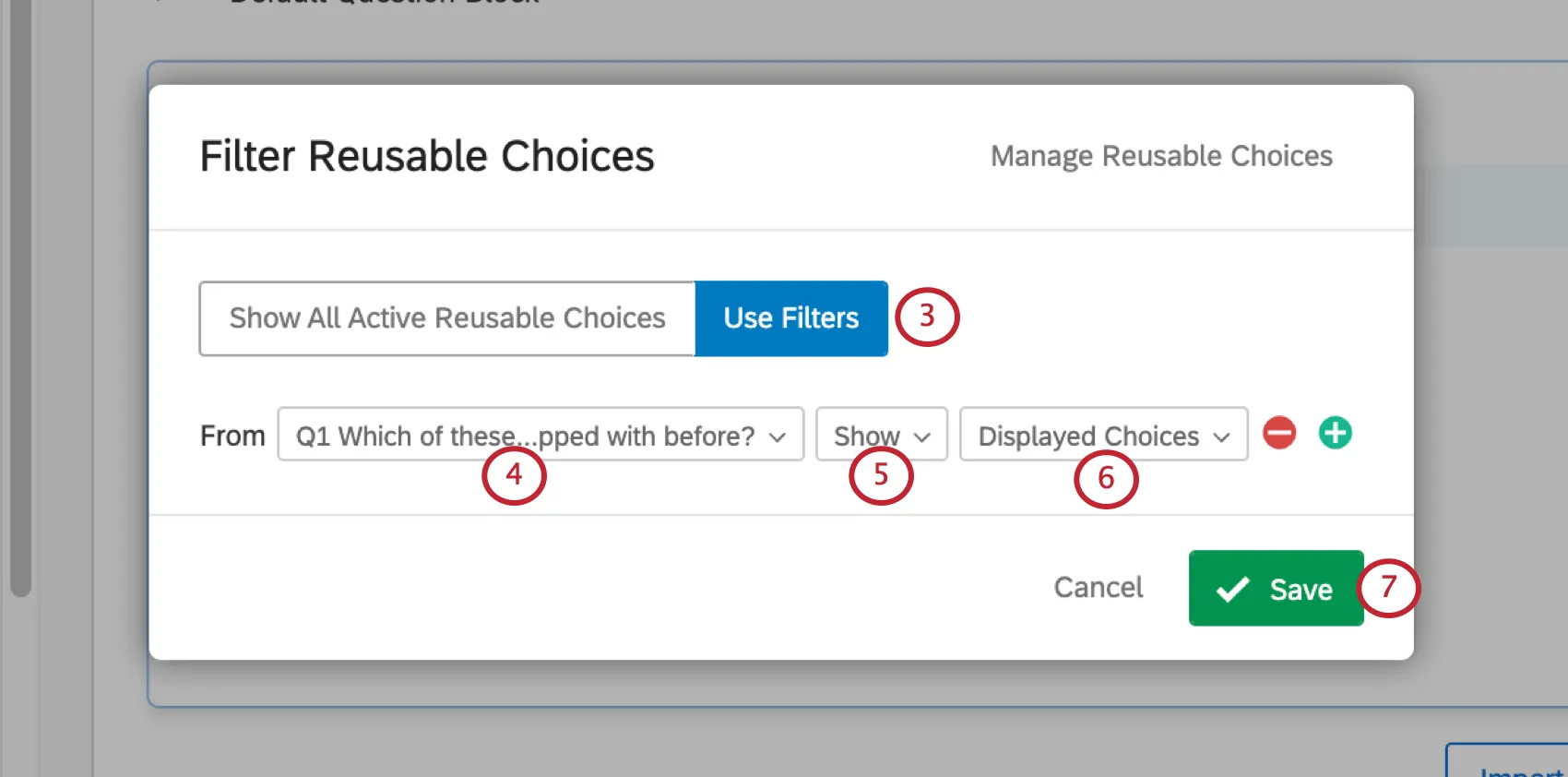Click the checkmark icon inside Save button
The width and height of the screenshot is (1568, 777).
click(x=1231, y=589)
